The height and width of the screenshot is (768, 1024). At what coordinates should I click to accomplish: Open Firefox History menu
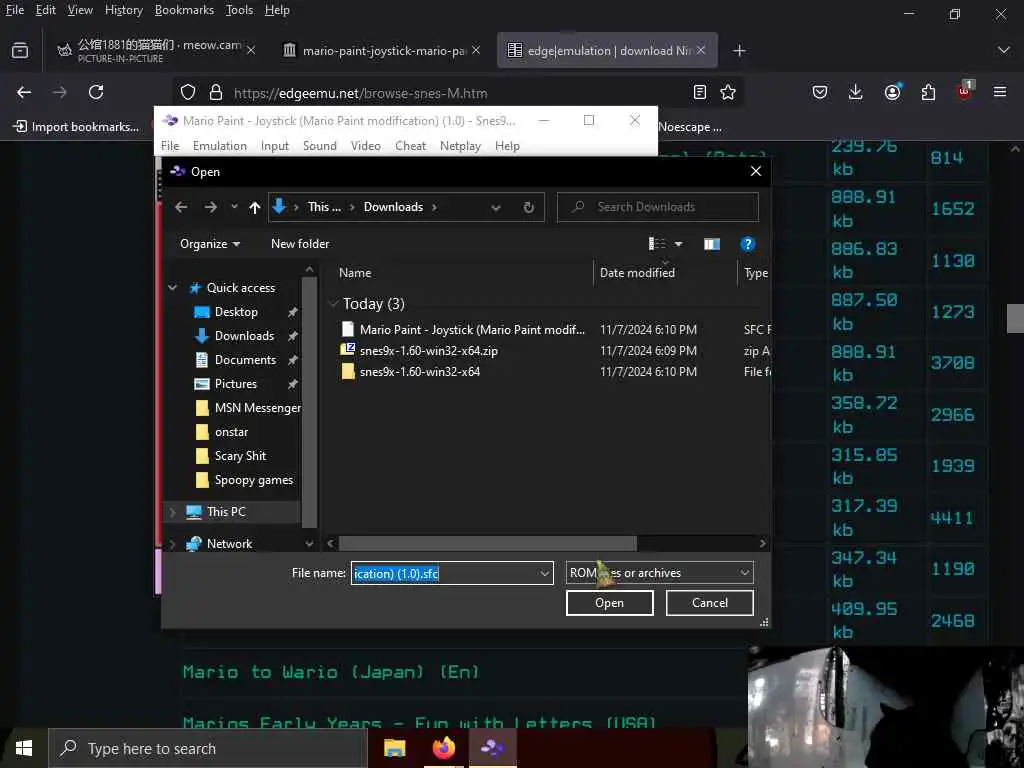coord(123,10)
